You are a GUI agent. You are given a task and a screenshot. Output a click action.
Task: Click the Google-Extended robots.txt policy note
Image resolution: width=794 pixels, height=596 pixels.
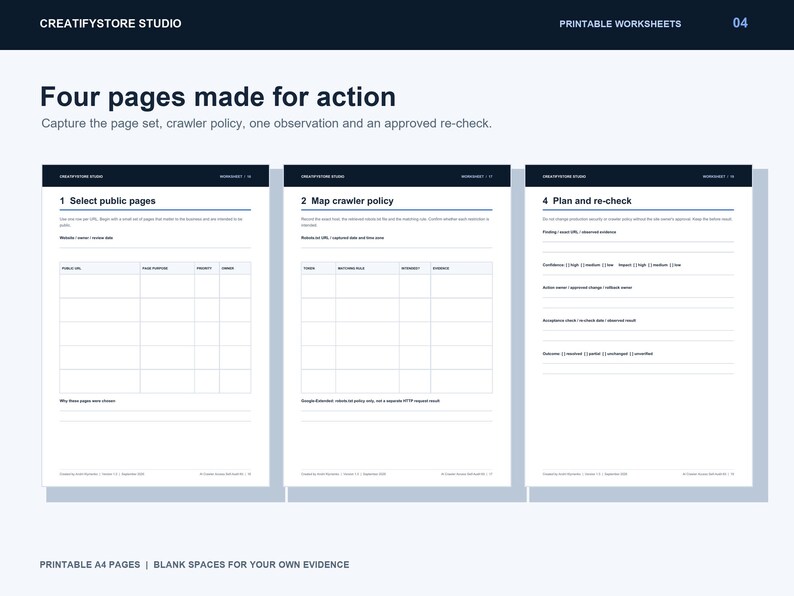pos(370,401)
